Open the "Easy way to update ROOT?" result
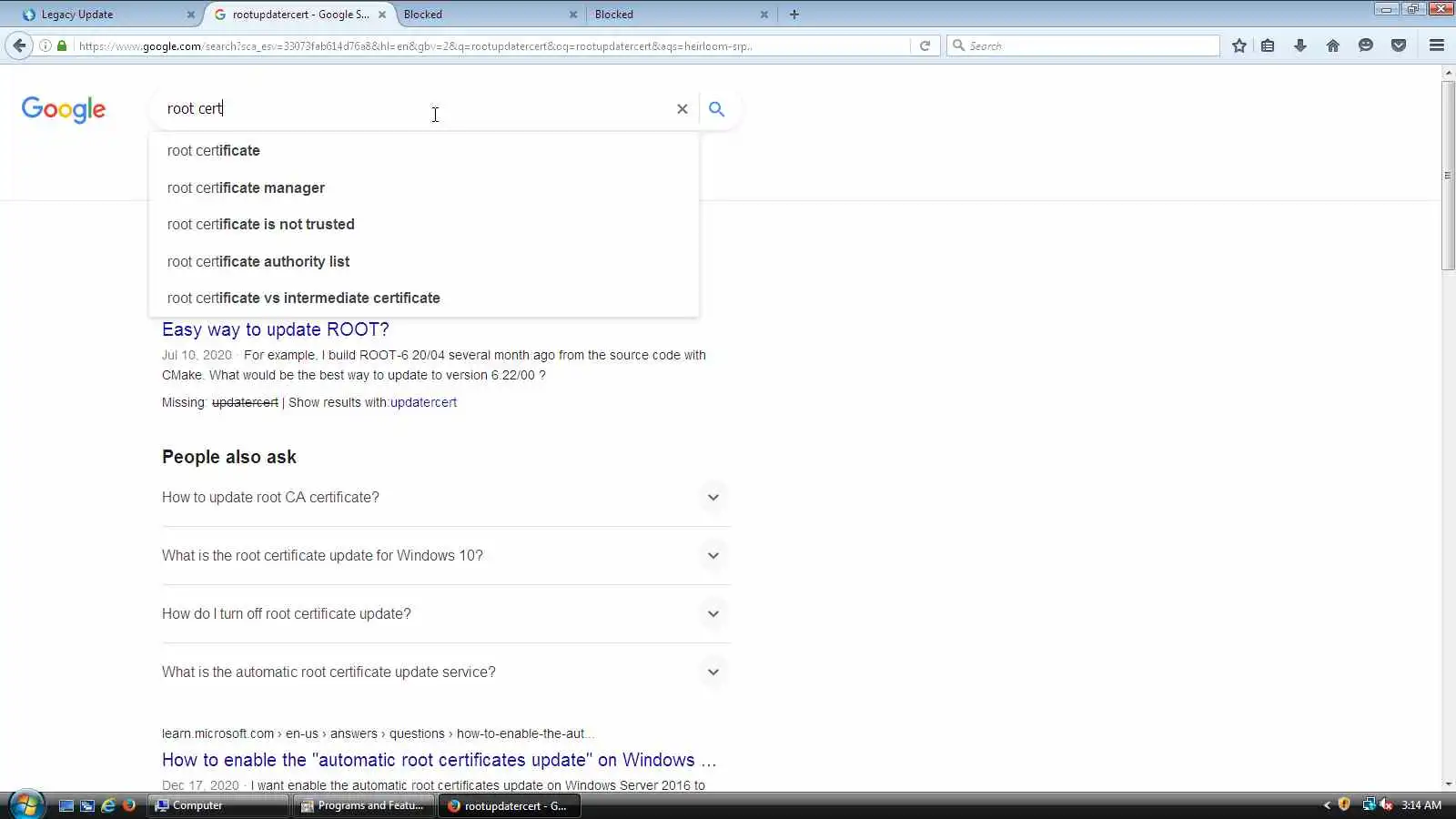Image resolution: width=1456 pixels, height=819 pixels. click(x=276, y=329)
